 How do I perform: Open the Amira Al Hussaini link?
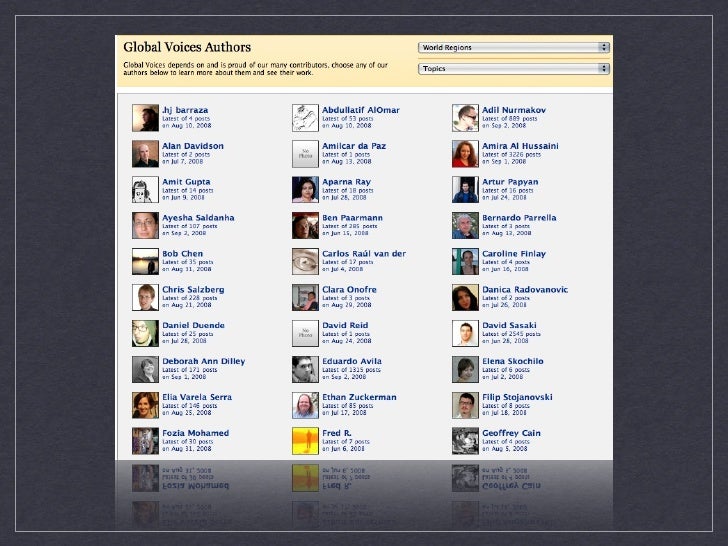click(x=520, y=146)
